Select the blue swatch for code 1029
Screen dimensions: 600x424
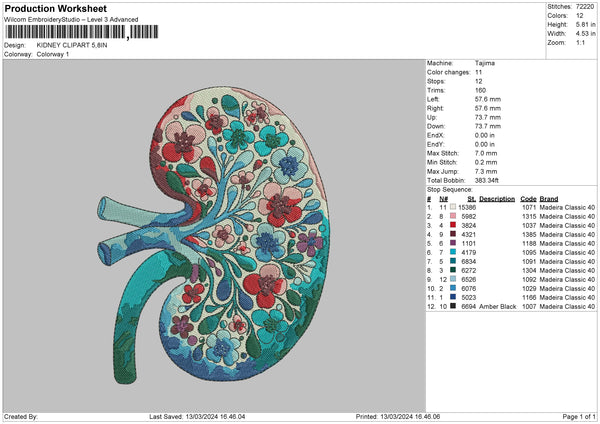pos(453,288)
